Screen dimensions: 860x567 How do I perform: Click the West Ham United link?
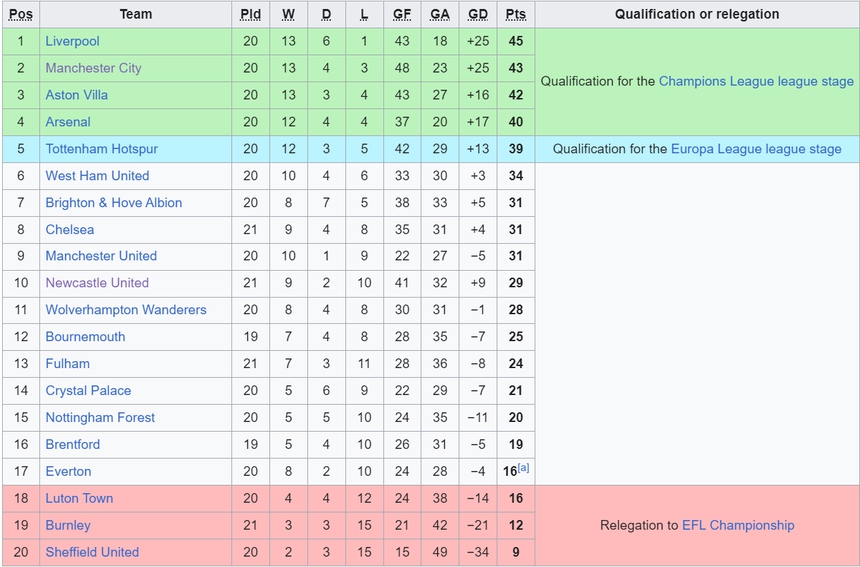[x=97, y=176]
